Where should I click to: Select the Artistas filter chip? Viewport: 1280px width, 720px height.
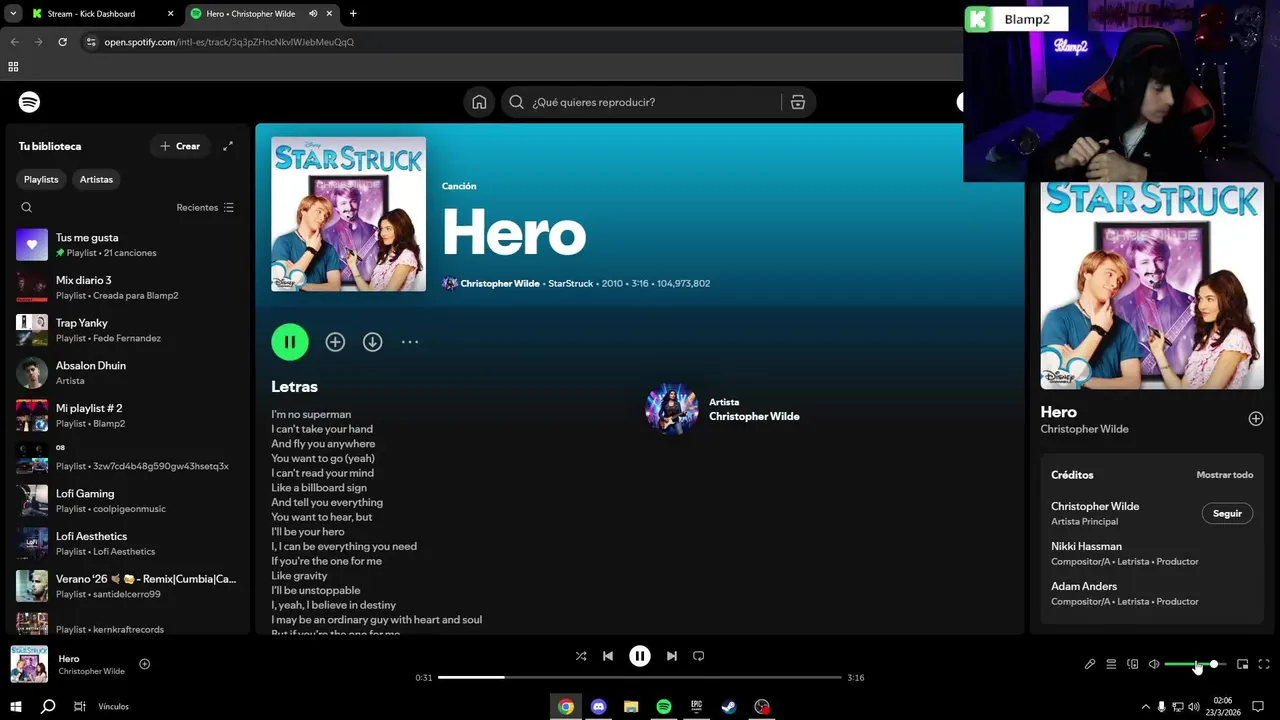click(97, 179)
